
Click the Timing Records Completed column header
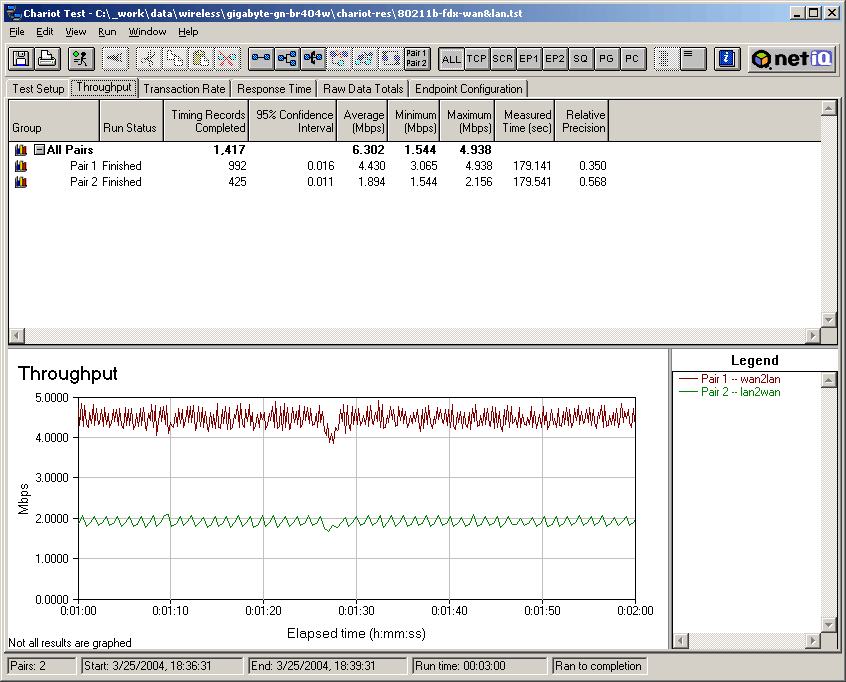point(208,121)
